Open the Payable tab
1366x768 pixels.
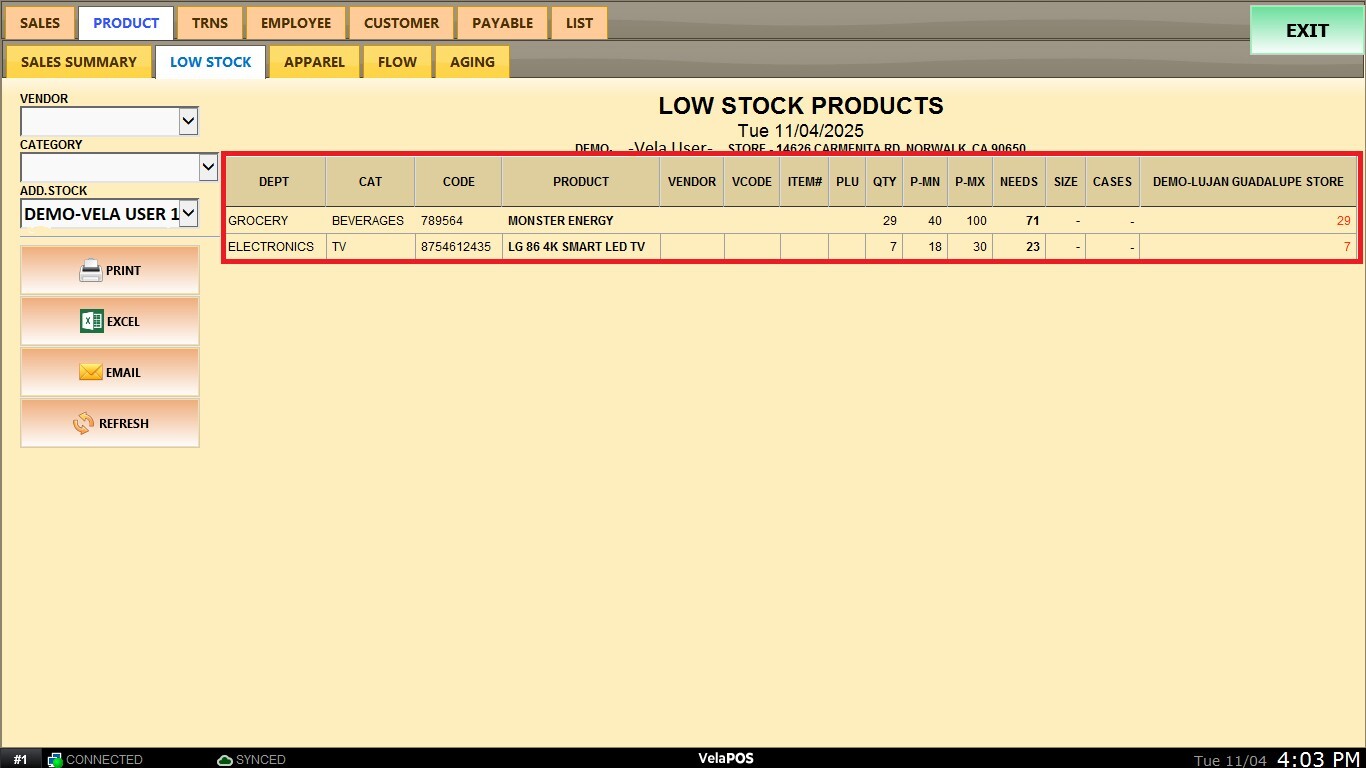[502, 23]
